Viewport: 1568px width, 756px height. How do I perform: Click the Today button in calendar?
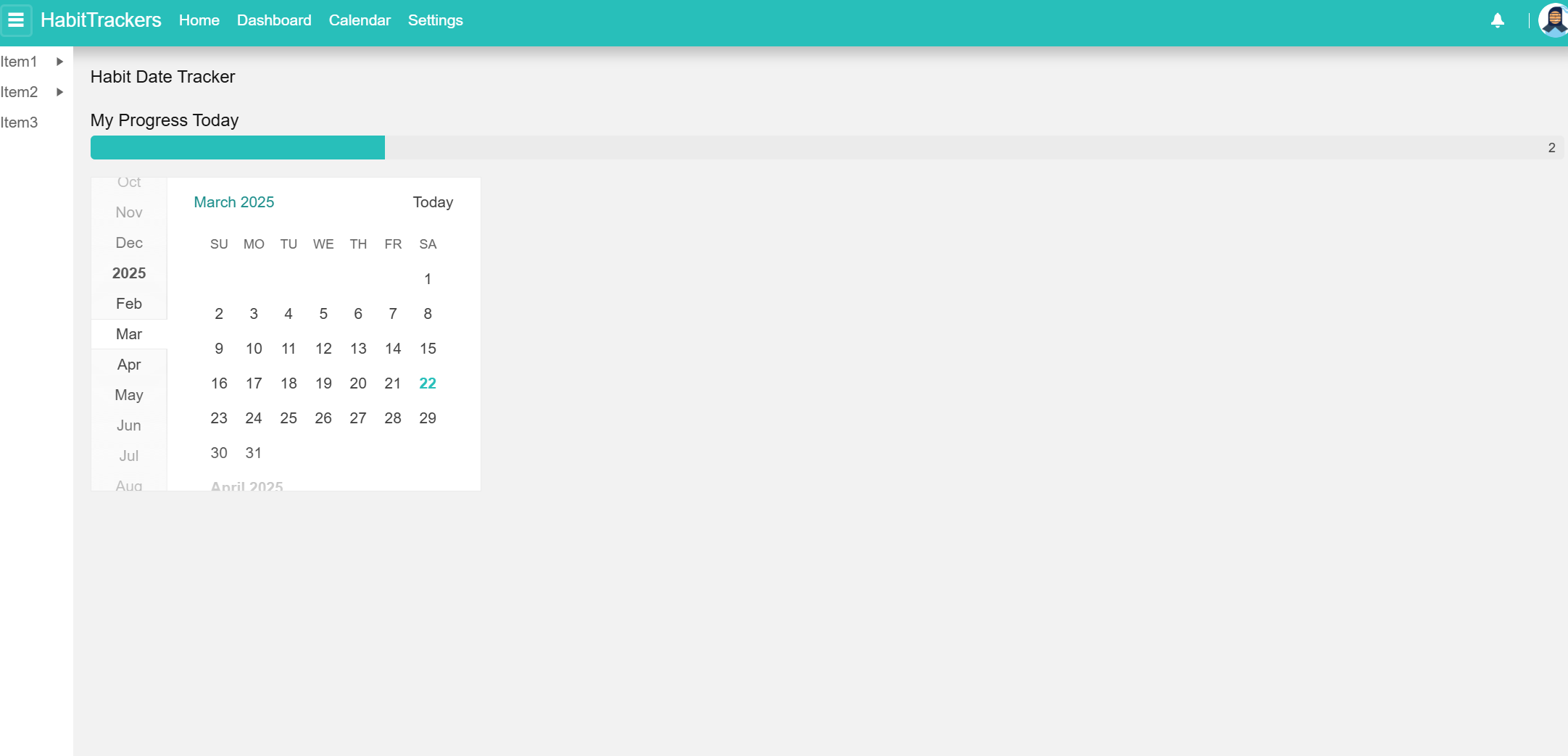point(433,202)
